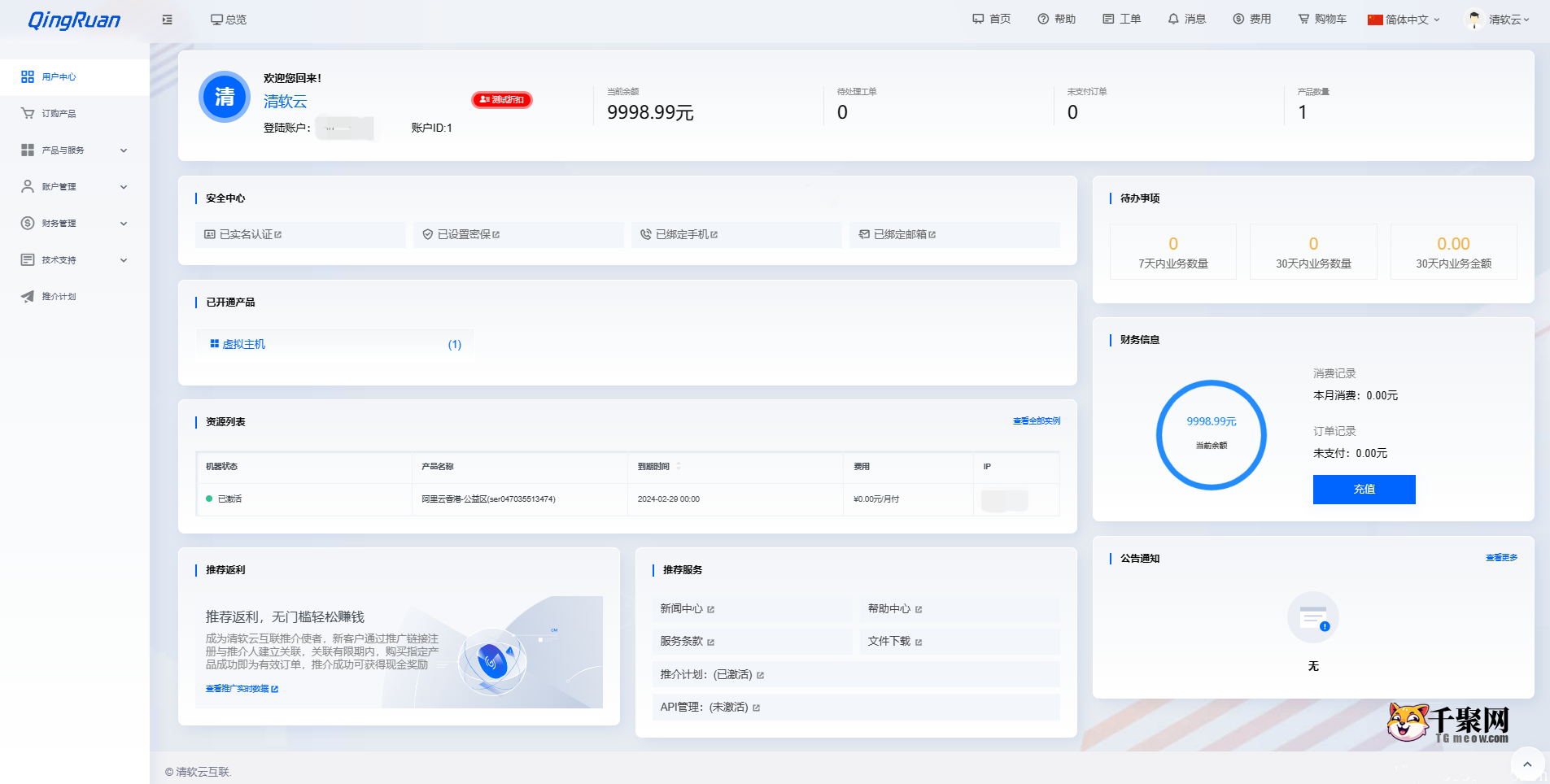Open 推介计划：(已激活) link
The image size is (1550, 784).
point(856,674)
